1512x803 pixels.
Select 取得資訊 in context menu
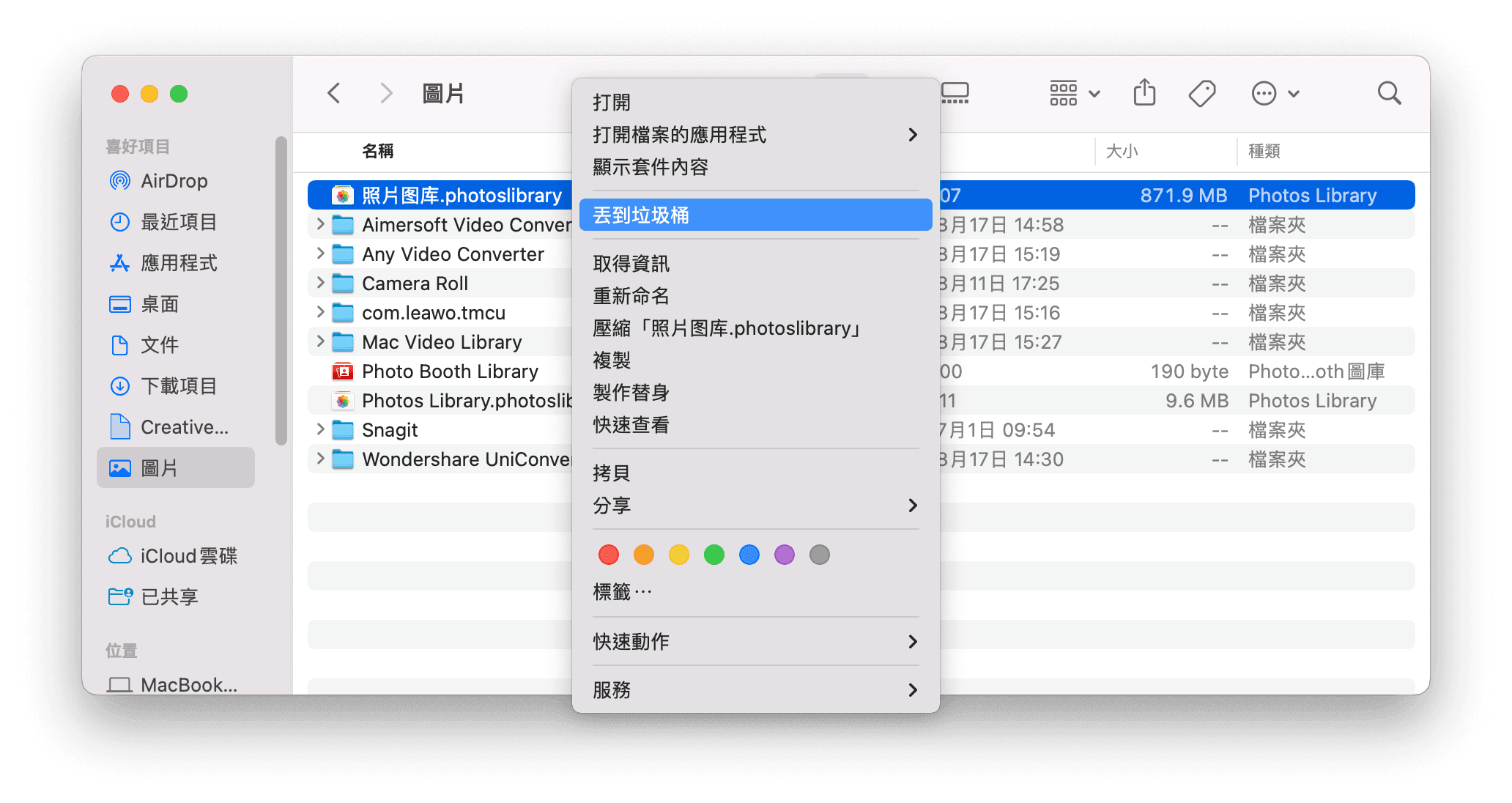pos(631,264)
